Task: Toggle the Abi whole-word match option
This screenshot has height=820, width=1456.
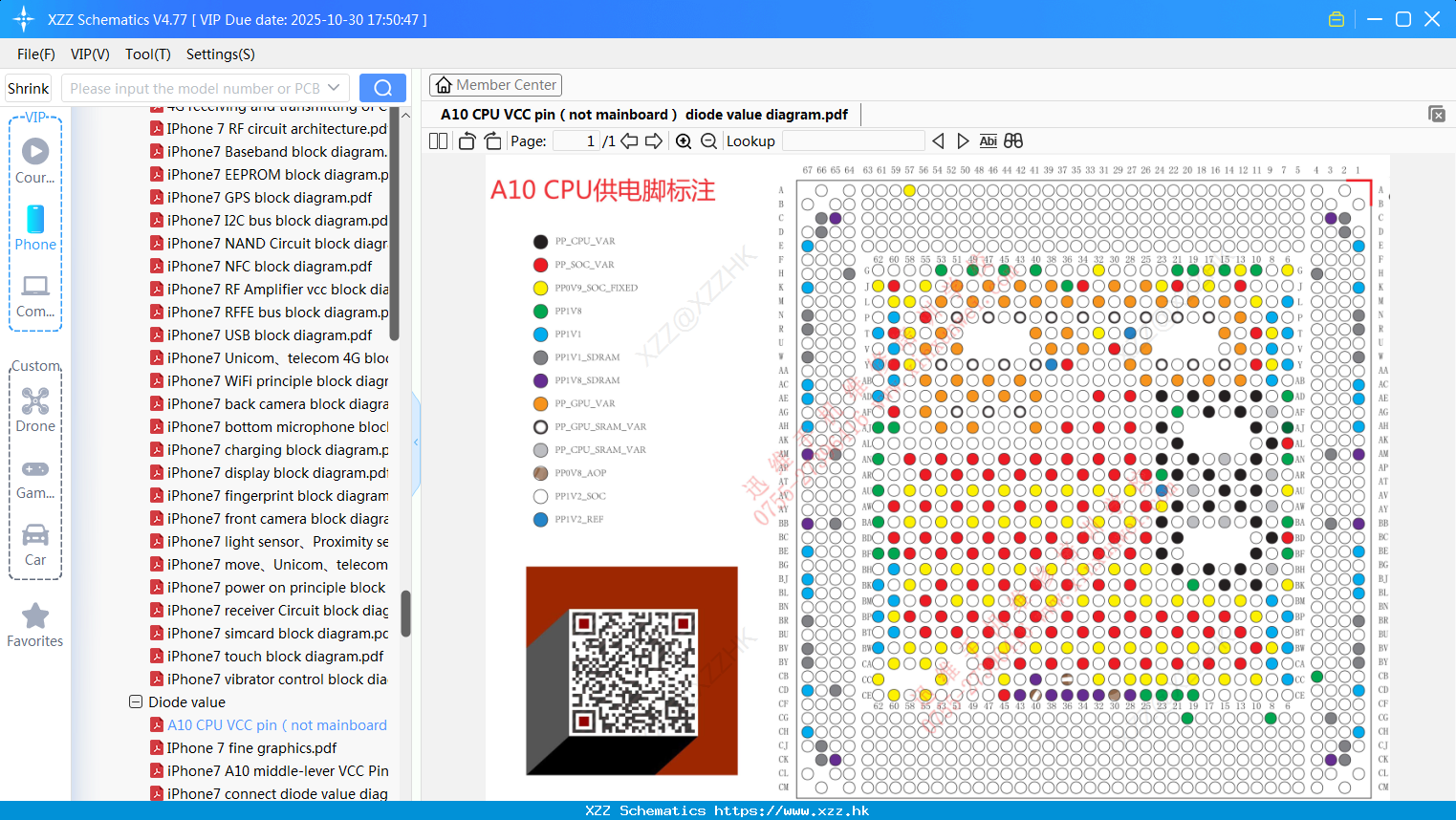Action: pyautogui.click(x=989, y=141)
